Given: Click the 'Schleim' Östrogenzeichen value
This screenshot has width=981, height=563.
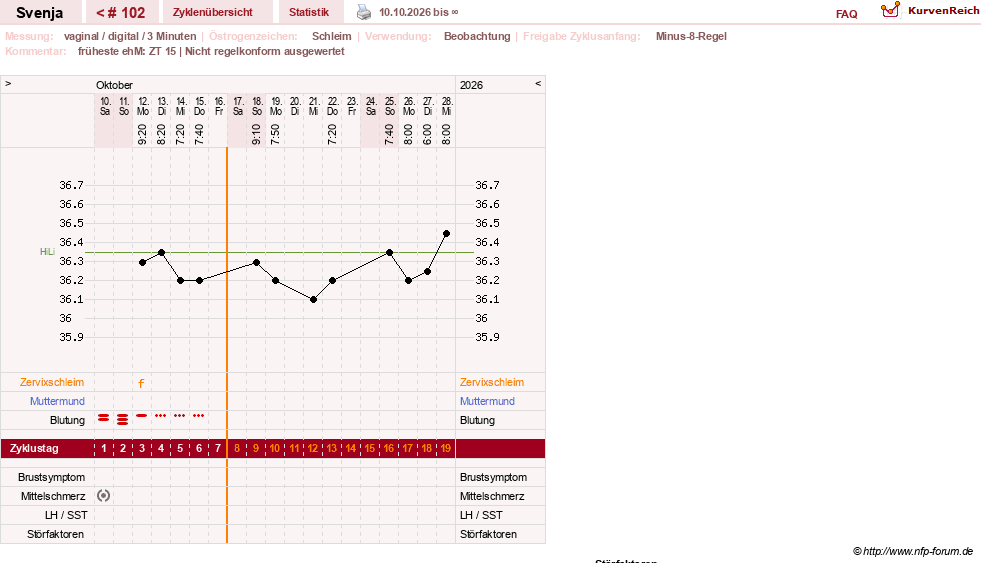Looking at the screenshot, I should pos(332,36).
